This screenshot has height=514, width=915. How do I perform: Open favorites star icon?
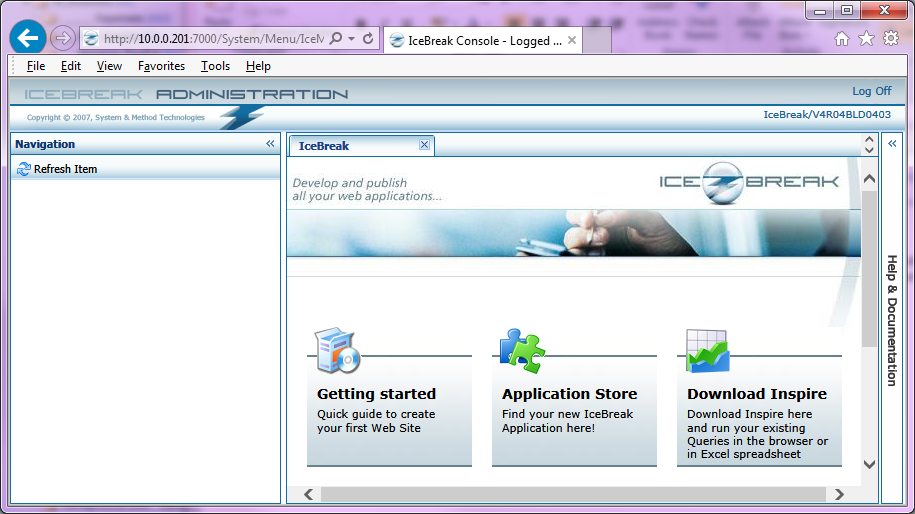click(867, 39)
